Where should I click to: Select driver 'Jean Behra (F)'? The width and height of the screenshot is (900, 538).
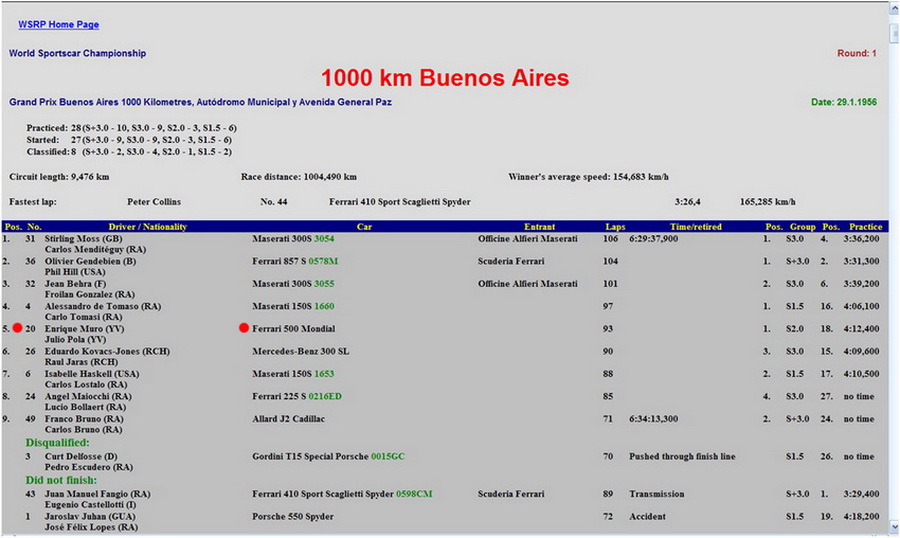click(x=76, y=284)
